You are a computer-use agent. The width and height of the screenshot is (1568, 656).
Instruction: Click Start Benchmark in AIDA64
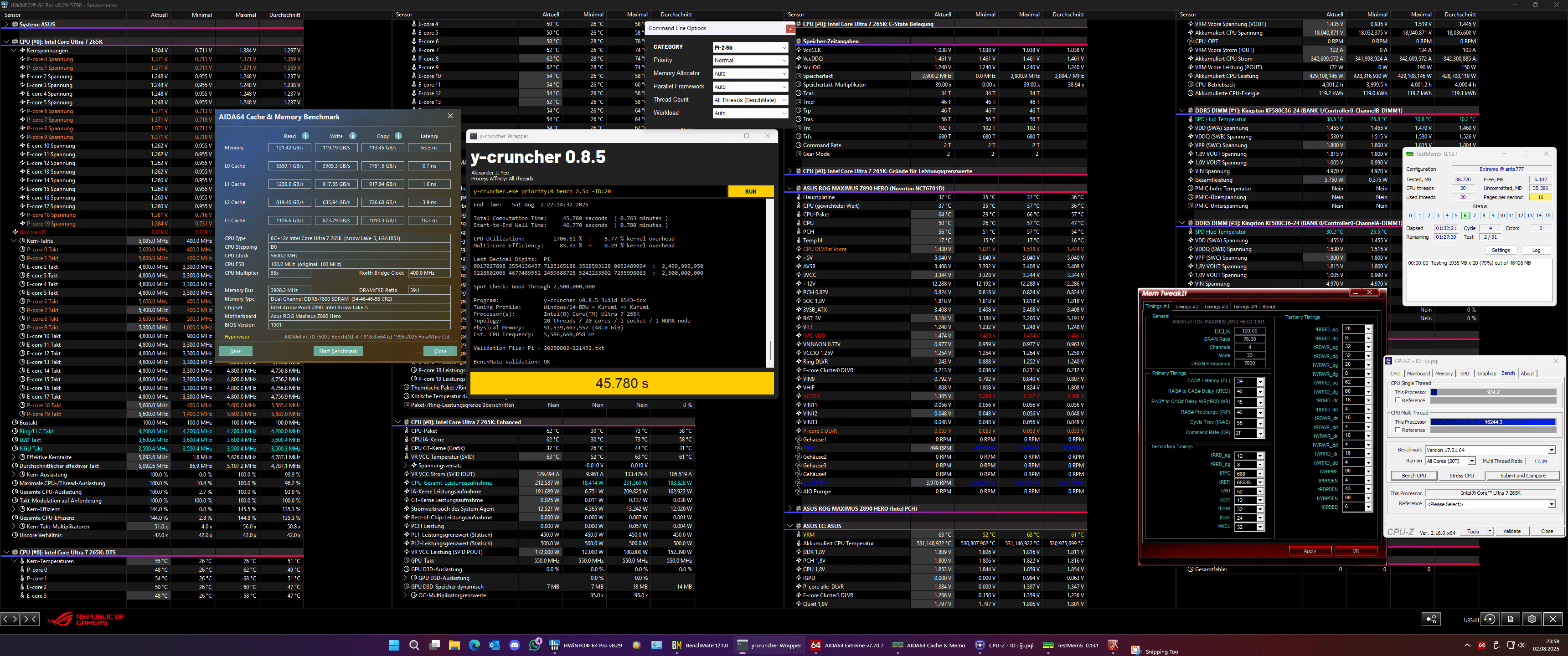coord(338,351)
